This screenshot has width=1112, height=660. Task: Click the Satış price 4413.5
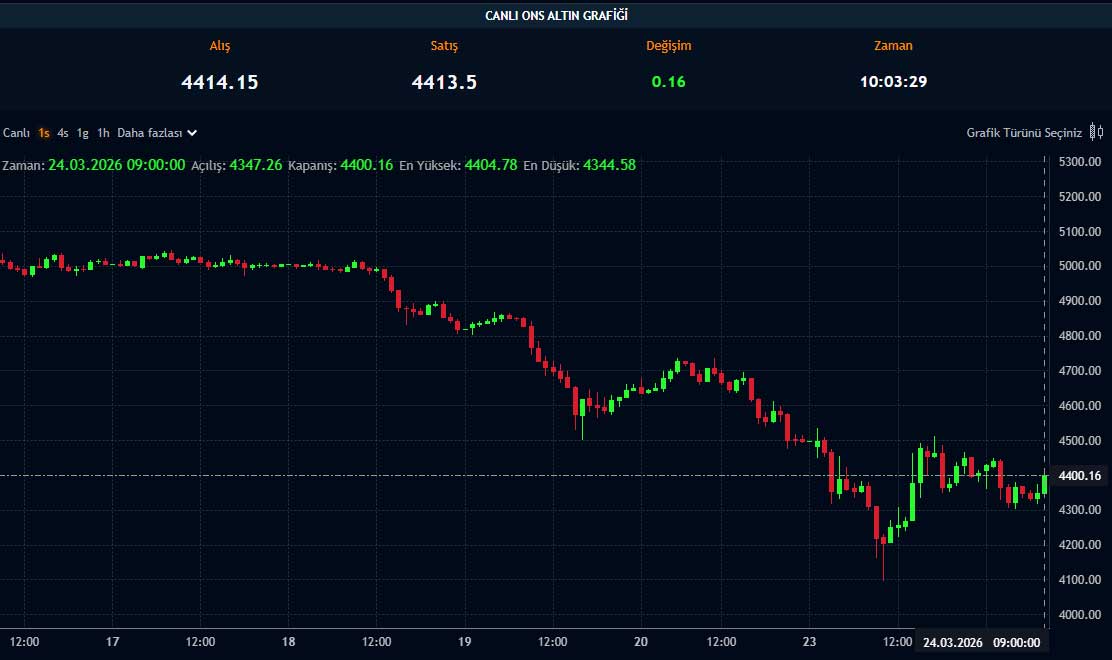(x=444, y=82)
